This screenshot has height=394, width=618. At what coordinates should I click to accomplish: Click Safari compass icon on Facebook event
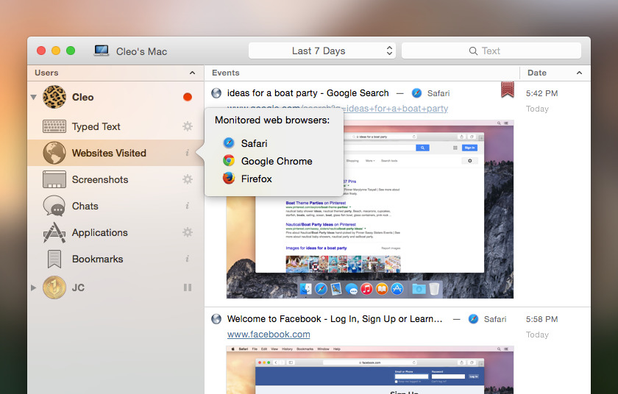coord(473,319)
